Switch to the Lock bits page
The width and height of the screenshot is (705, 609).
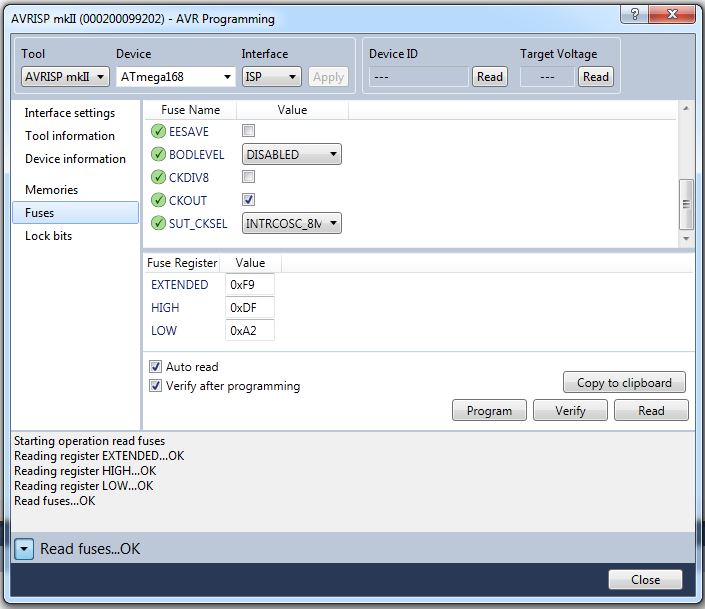pyautogui.click(x=48, y=236)
